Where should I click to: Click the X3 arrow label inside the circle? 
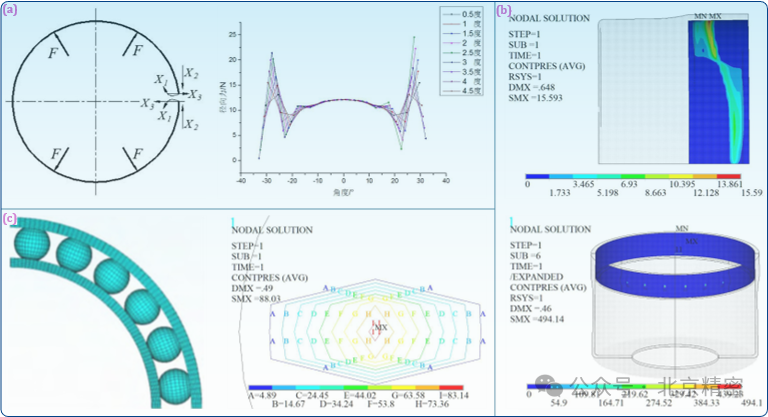[x=148, y=103]
